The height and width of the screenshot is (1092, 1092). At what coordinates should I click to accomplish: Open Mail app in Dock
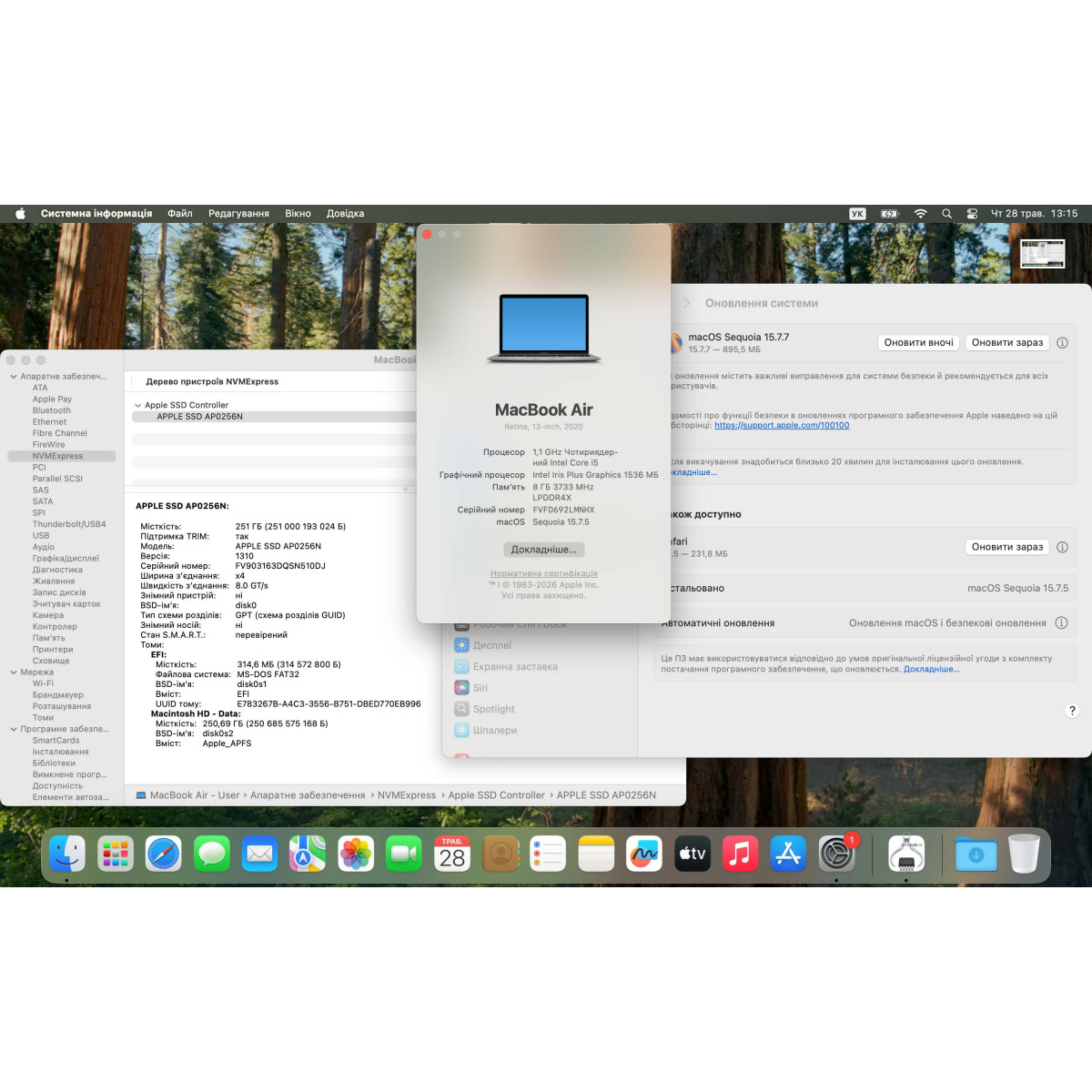(x=259, y=854)
